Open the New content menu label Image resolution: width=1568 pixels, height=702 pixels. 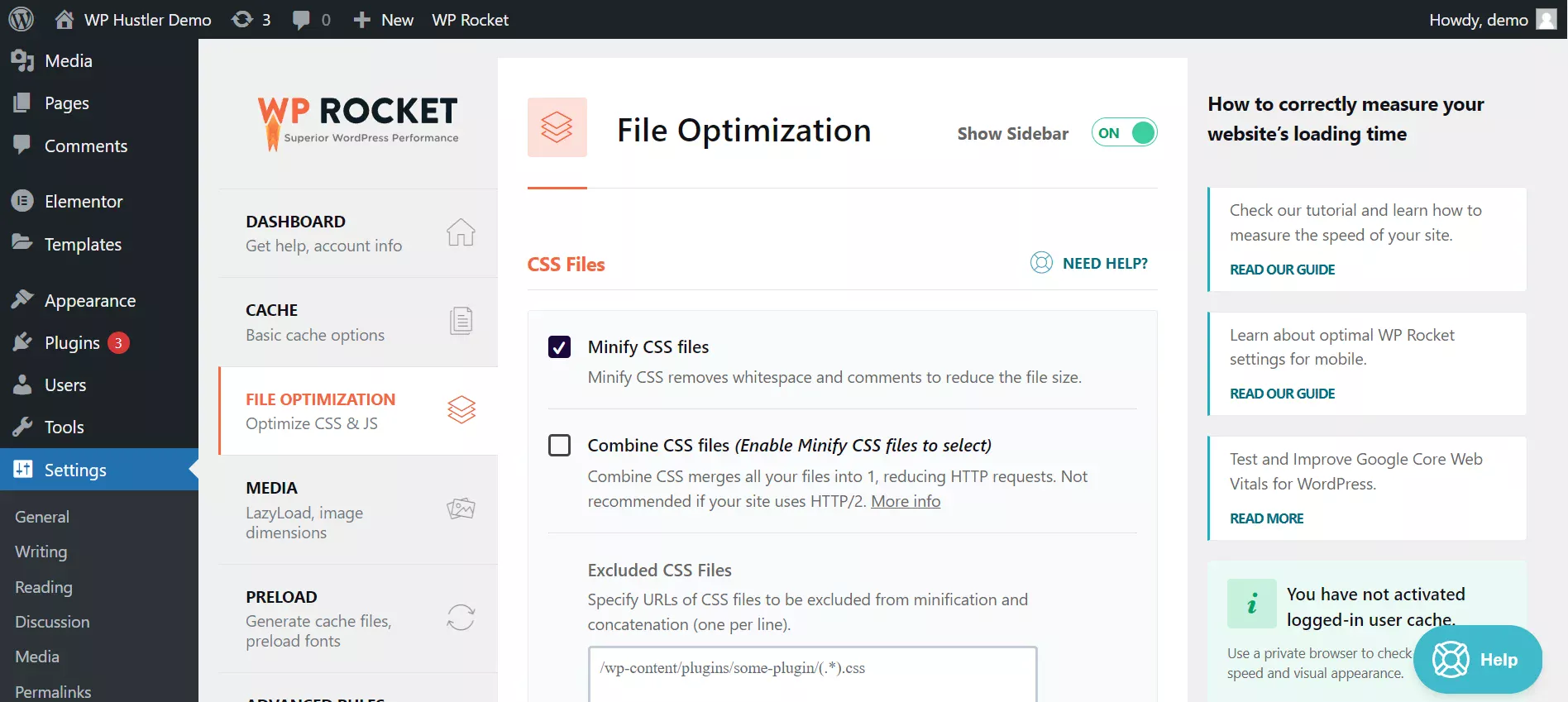point(397,20)
